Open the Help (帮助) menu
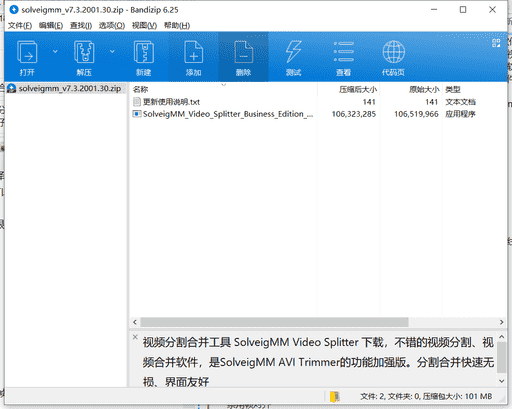 [177, 26]
